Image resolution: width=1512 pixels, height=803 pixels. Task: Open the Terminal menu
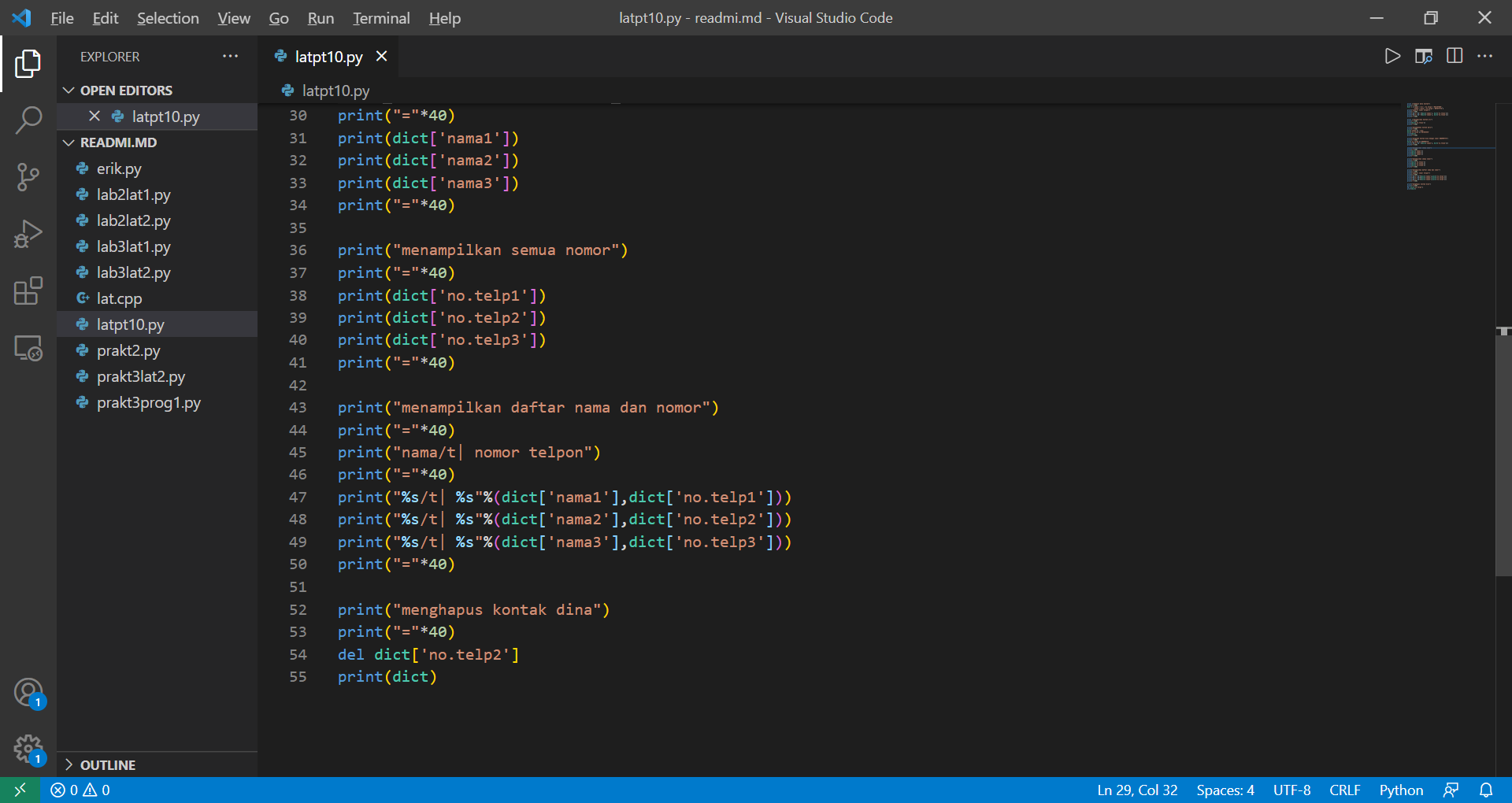point(380,17)
